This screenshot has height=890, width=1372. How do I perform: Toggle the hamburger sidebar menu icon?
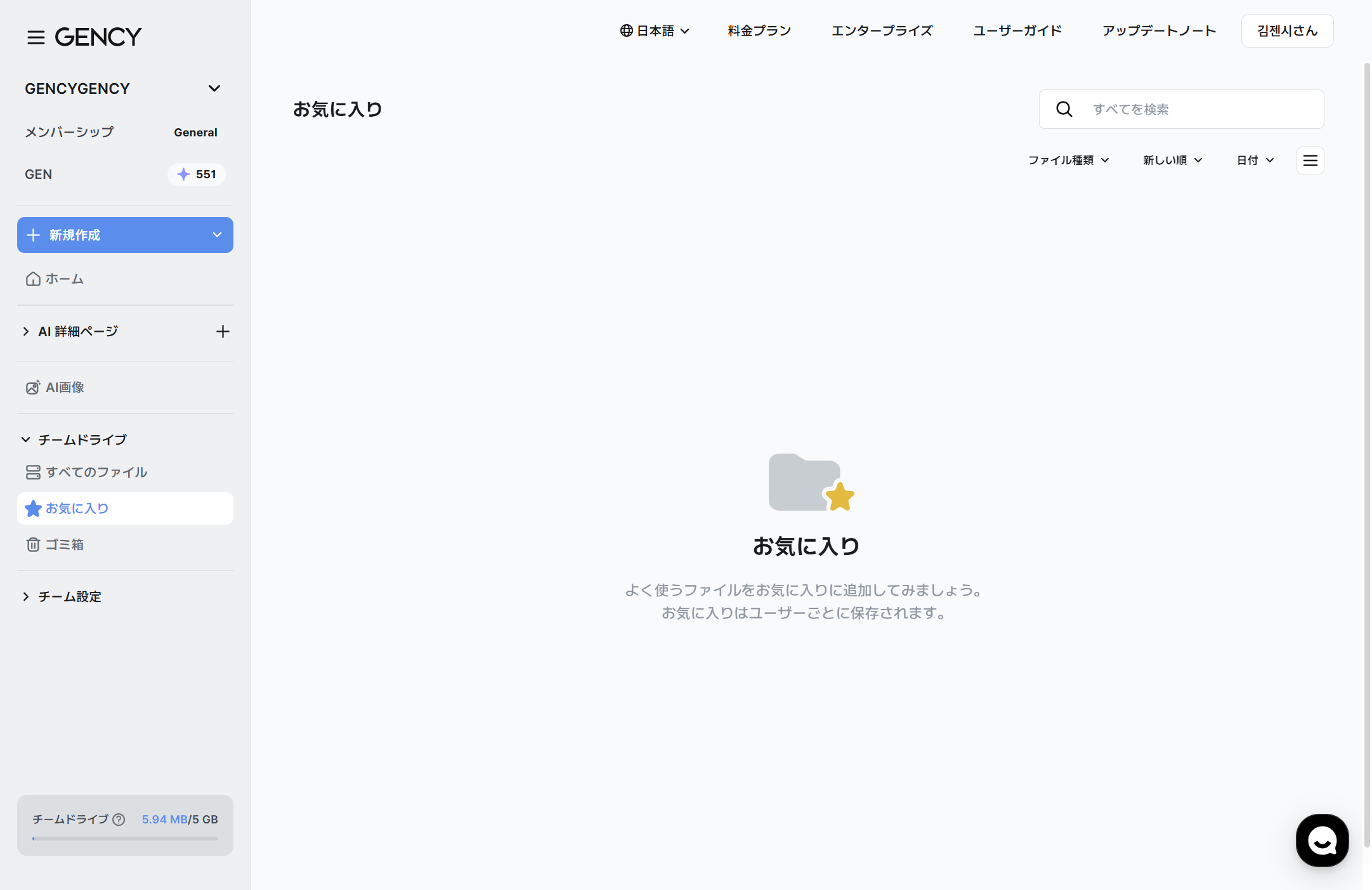pyautogui.click(x=36, y=37)
